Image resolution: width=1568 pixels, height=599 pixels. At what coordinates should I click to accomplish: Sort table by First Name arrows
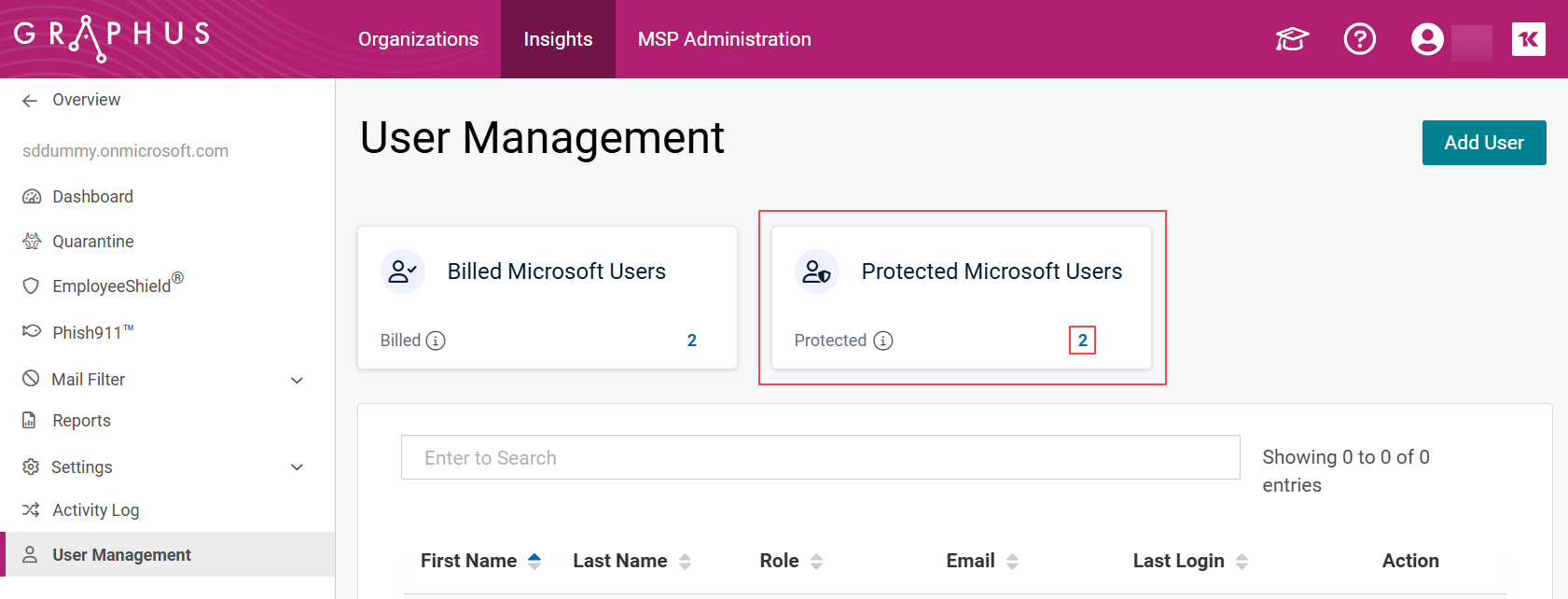[534, 561]
